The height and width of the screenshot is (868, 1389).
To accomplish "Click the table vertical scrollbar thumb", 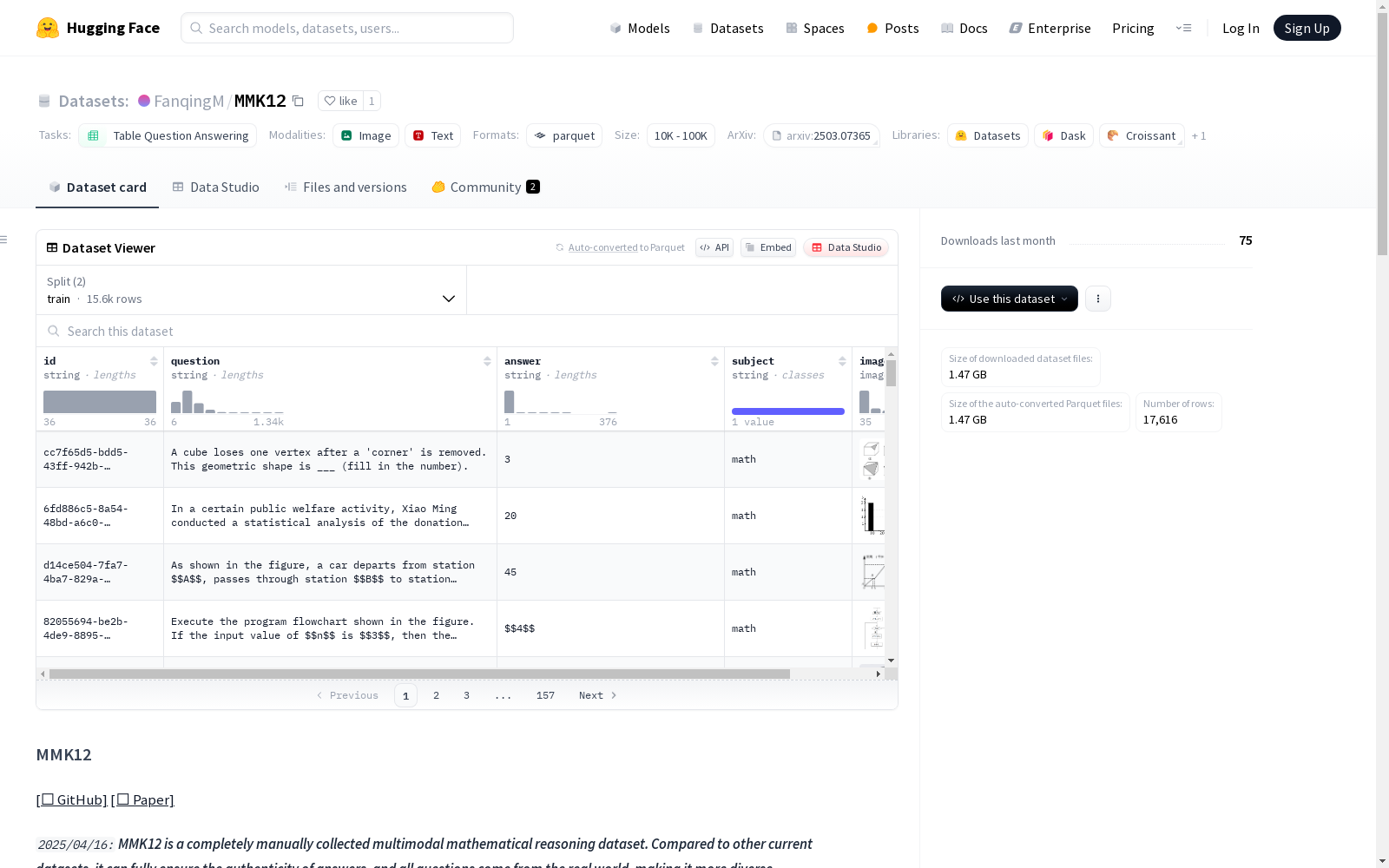I will [891, 373].
